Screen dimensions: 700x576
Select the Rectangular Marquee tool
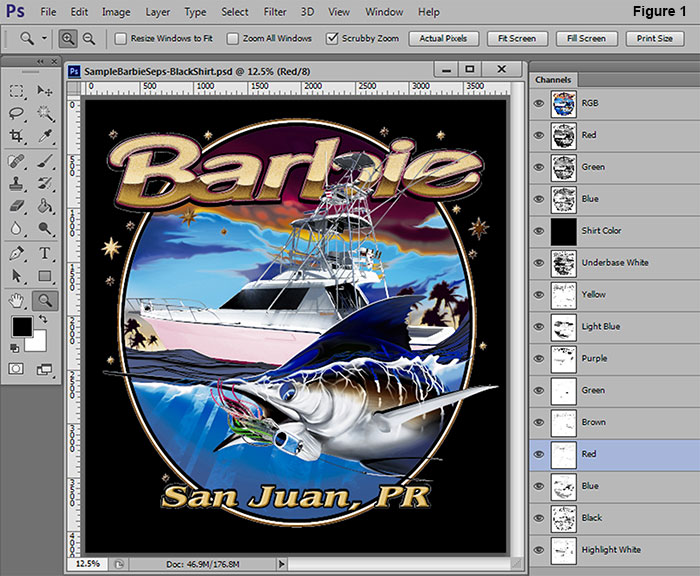coord(17,91)
